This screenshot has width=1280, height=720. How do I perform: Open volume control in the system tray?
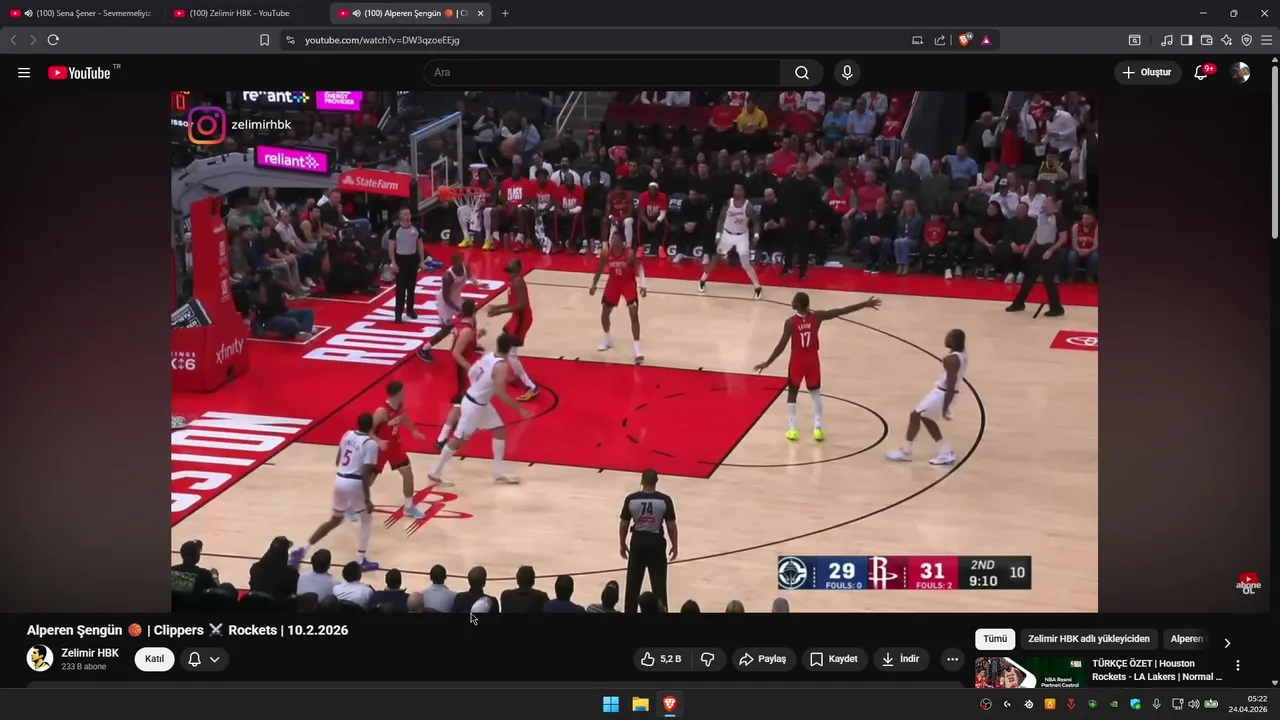click(1193, 704)
